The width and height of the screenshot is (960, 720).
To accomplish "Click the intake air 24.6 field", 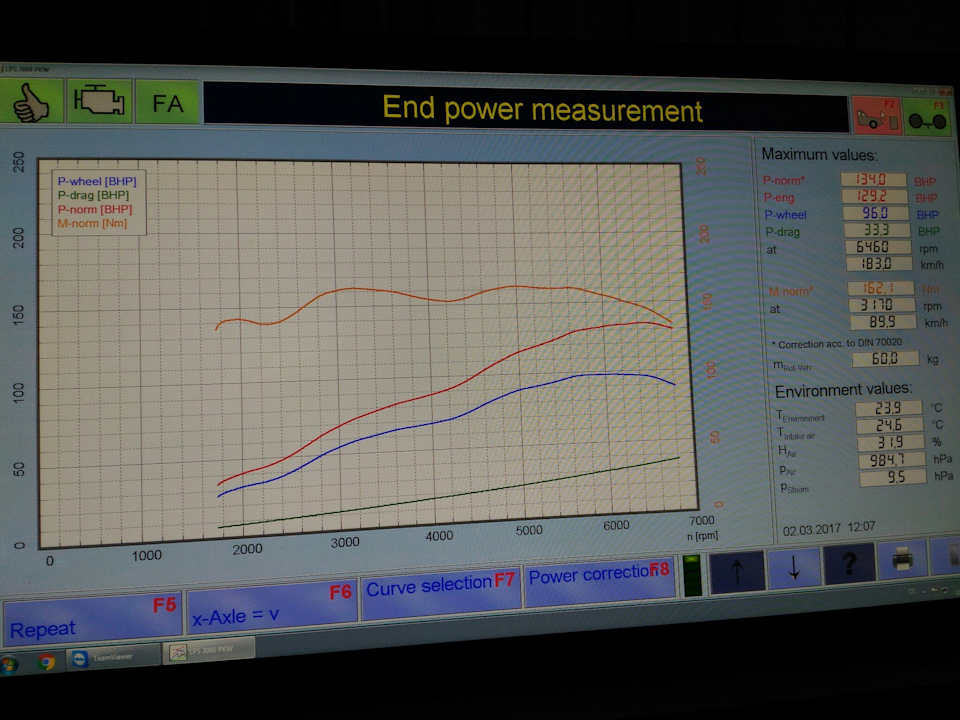I will (890, 425).
